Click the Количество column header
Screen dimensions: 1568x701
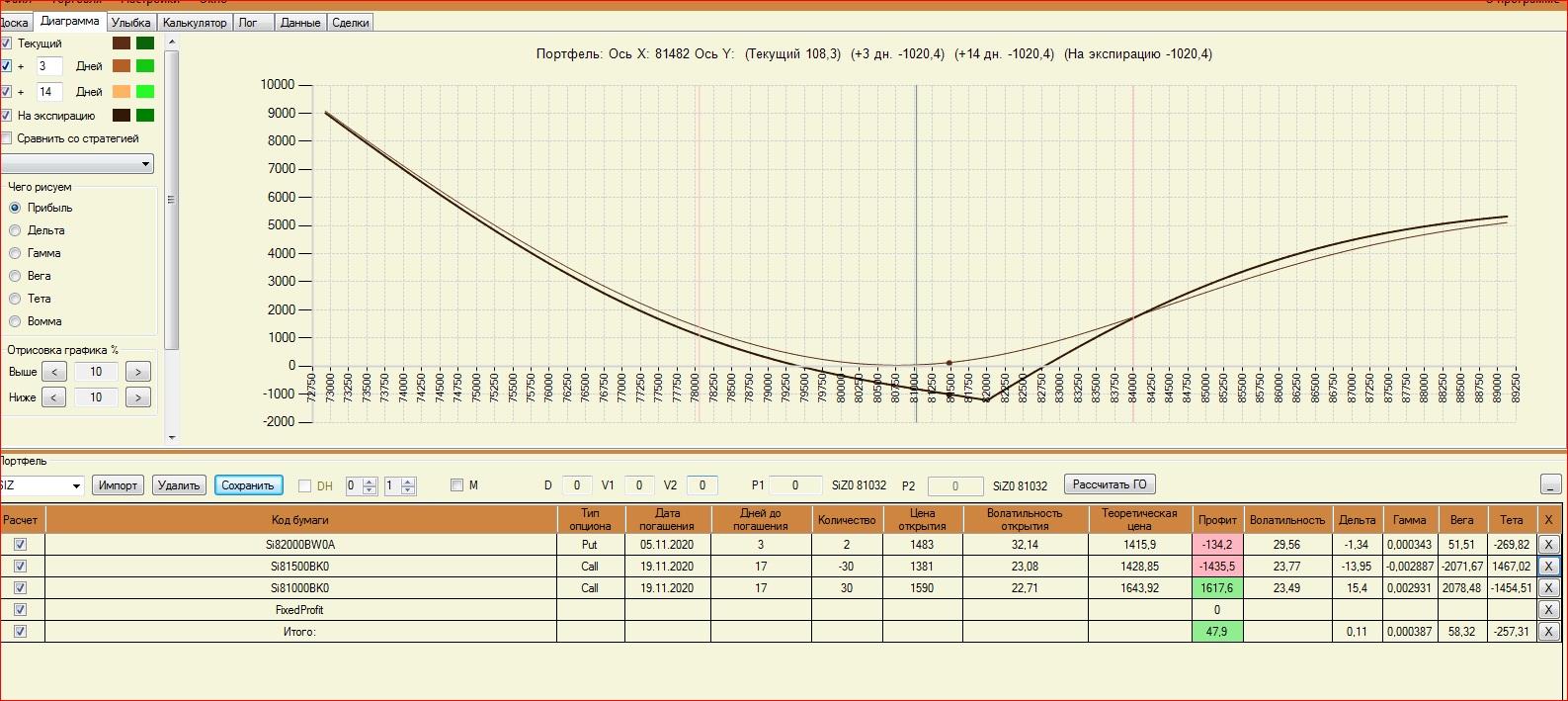tap(847, 519)
